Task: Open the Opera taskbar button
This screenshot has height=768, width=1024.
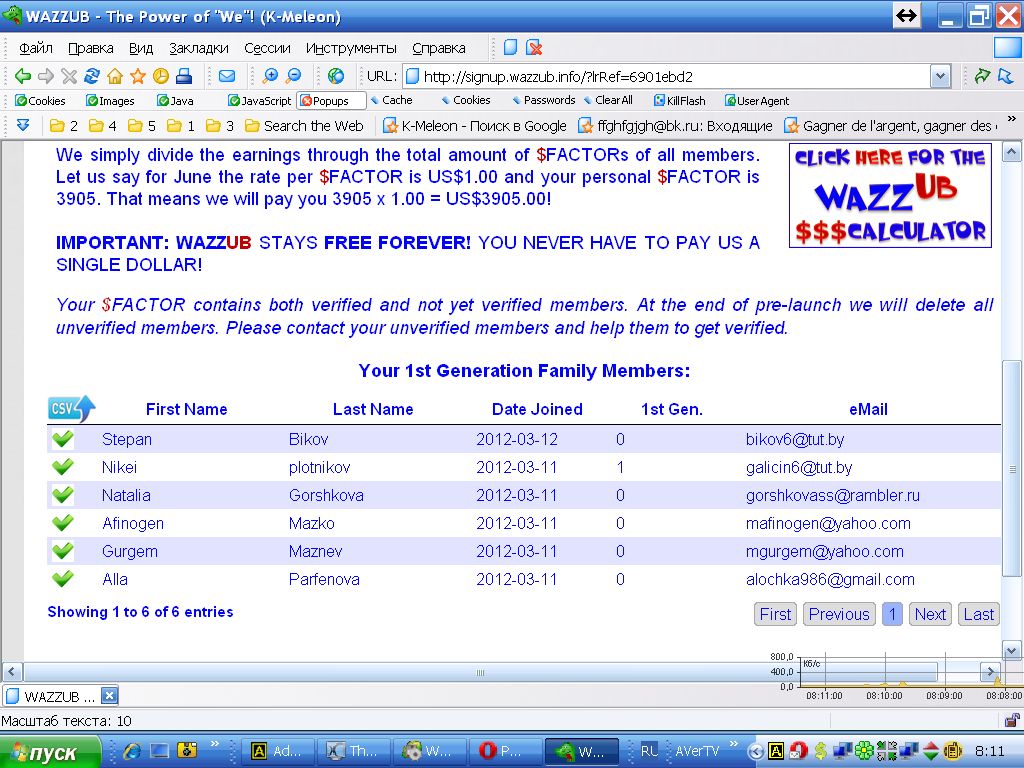Action: point(506,751)
